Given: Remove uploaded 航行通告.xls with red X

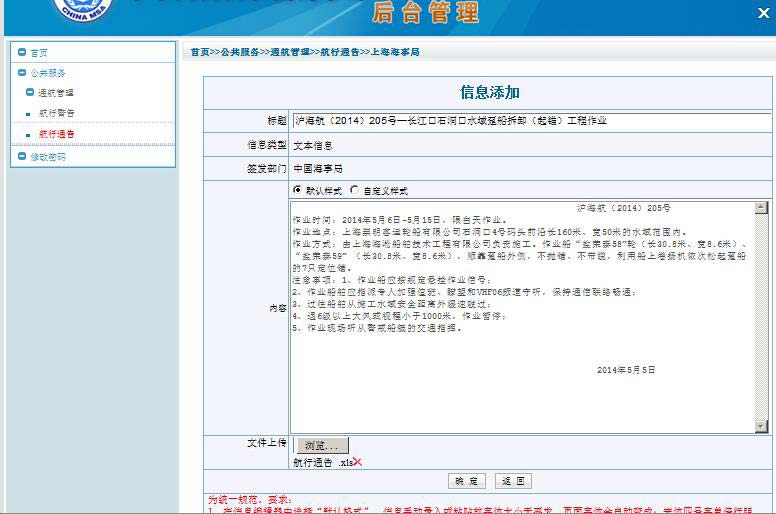Looking at the screenshot, I should pos(358,462).
